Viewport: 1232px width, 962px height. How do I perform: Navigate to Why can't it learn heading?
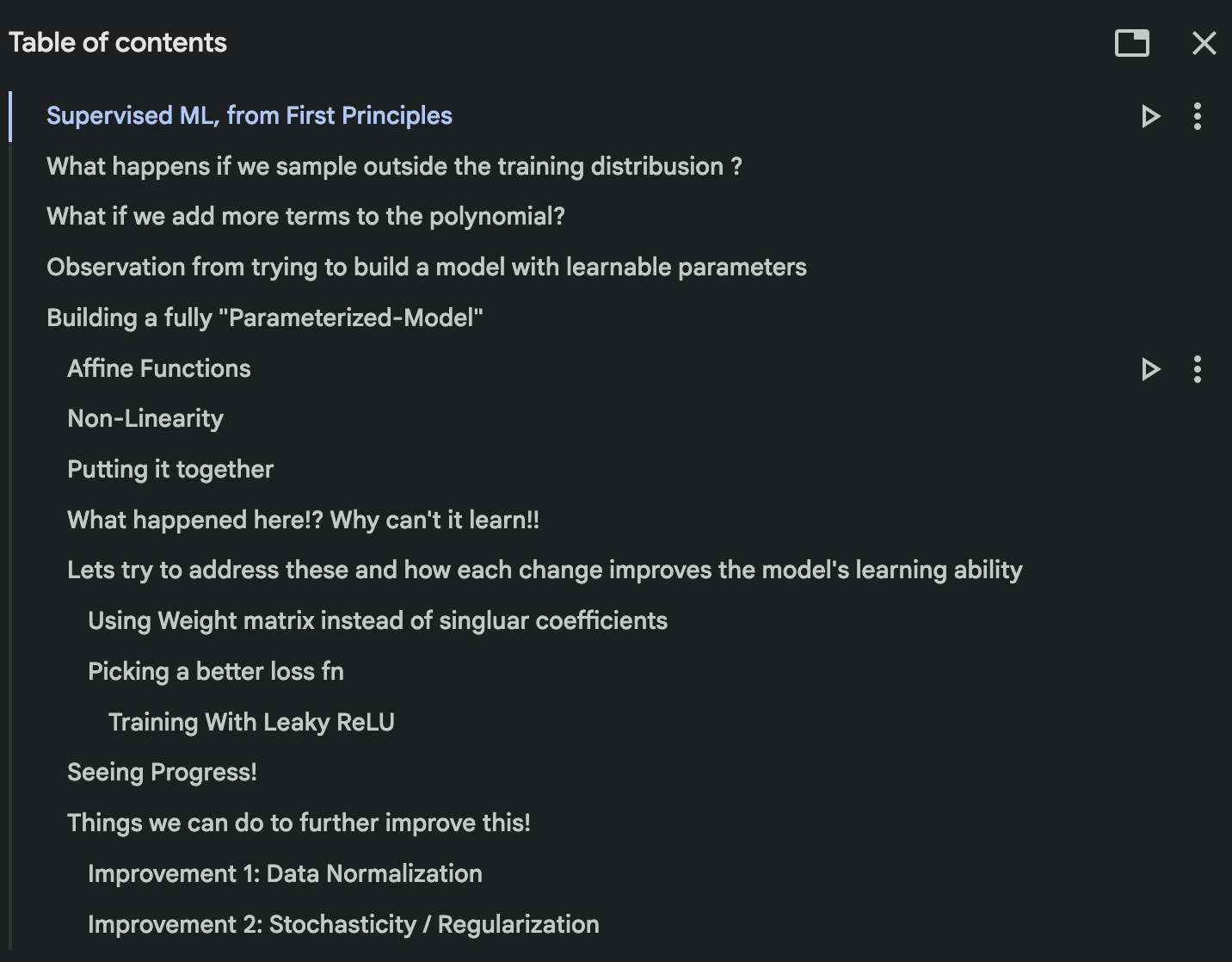pyautogui.click(x=303, y=520)
